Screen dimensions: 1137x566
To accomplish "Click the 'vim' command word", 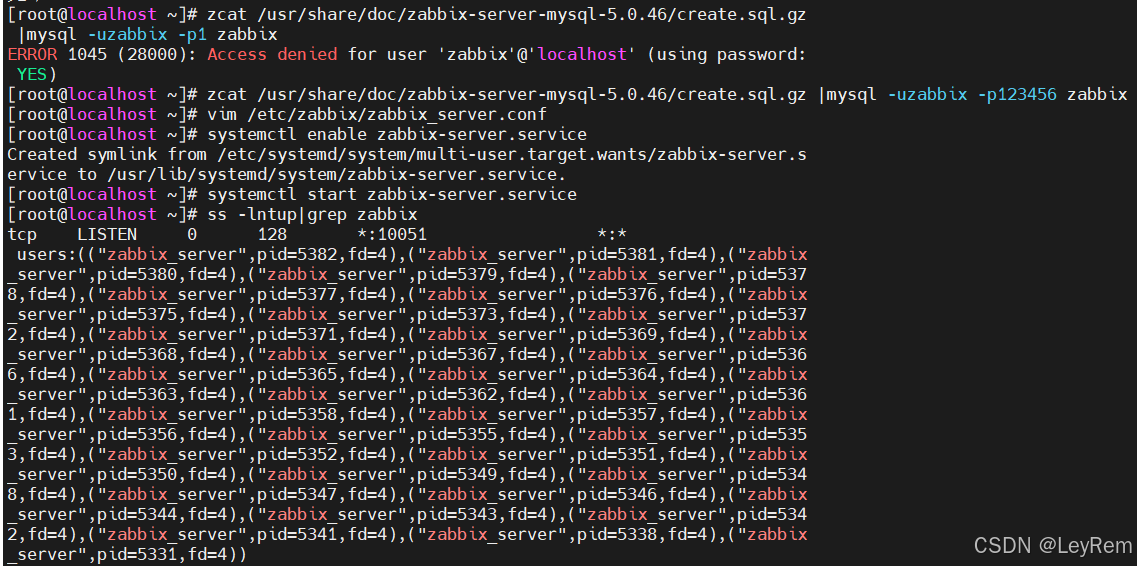I will [222, 115].
